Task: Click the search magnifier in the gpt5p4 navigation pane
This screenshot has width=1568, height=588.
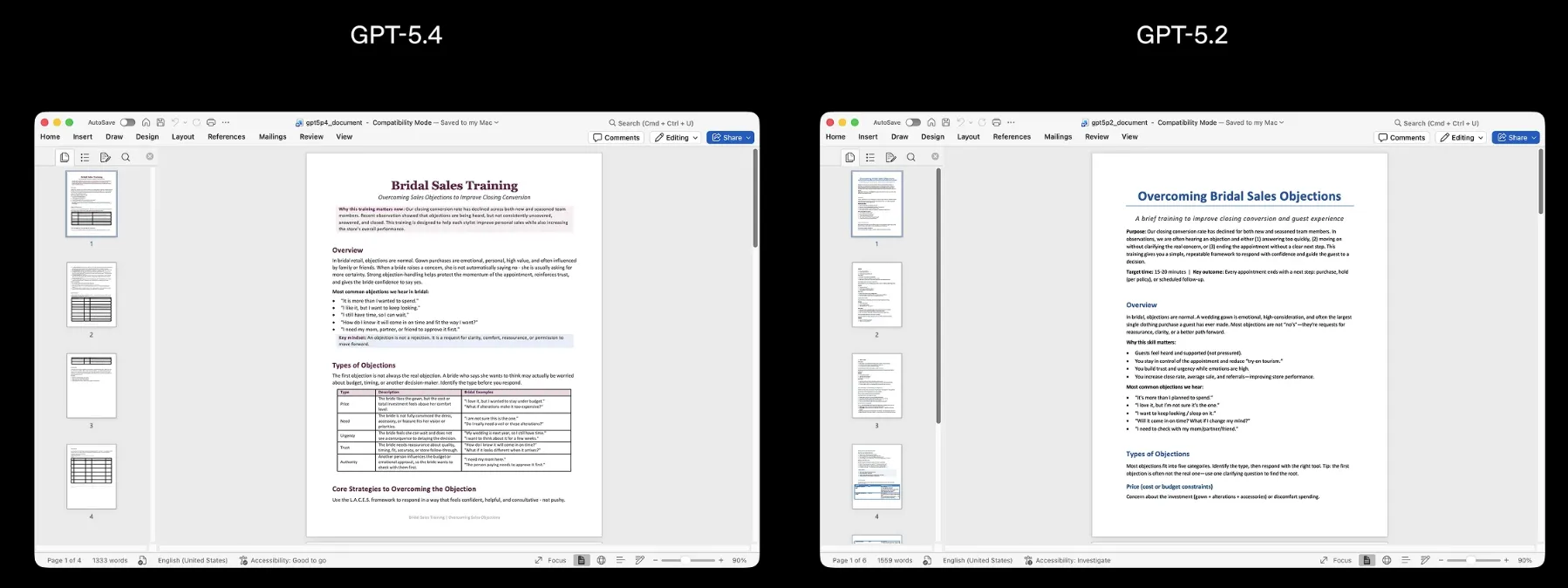Action: 126,158
